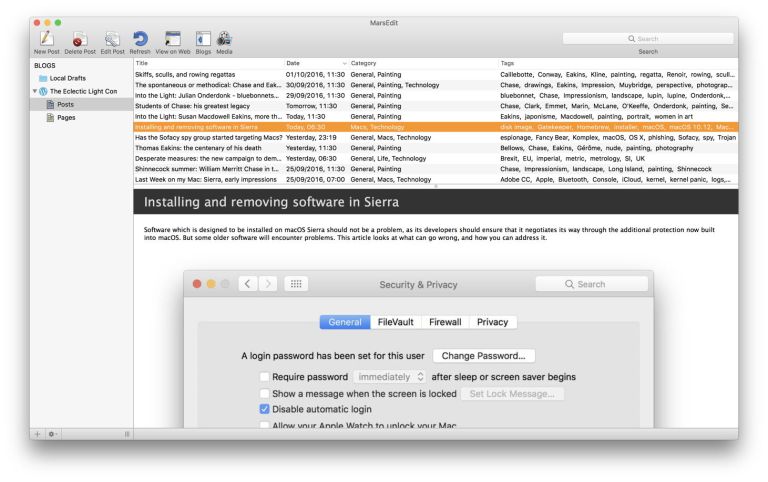Switch to the Privacy tab
This screenshot has height=482, width=768.
point(493,322)
